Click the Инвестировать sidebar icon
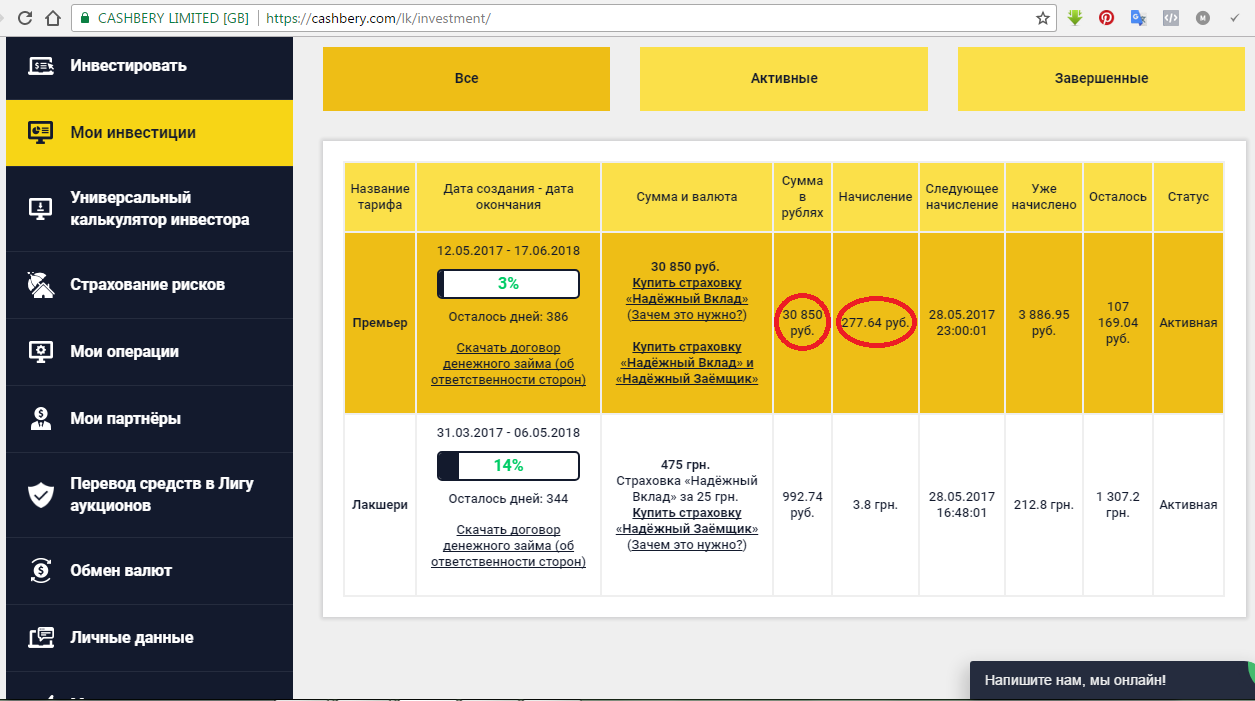 point(41,66)
